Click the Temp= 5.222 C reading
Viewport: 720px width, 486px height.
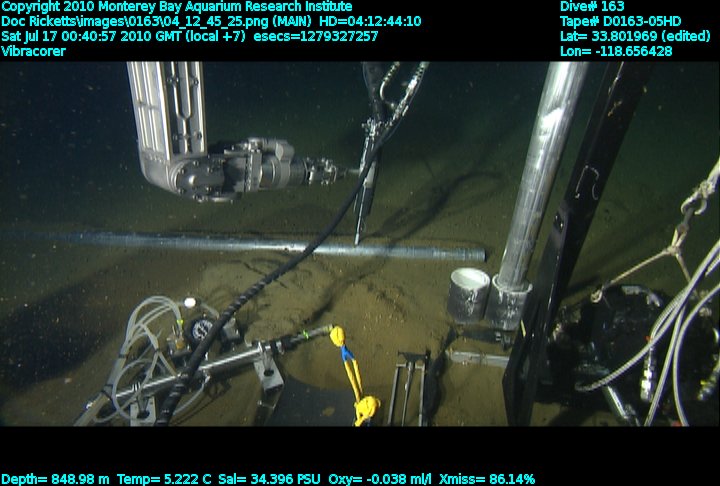click(164, 479)
